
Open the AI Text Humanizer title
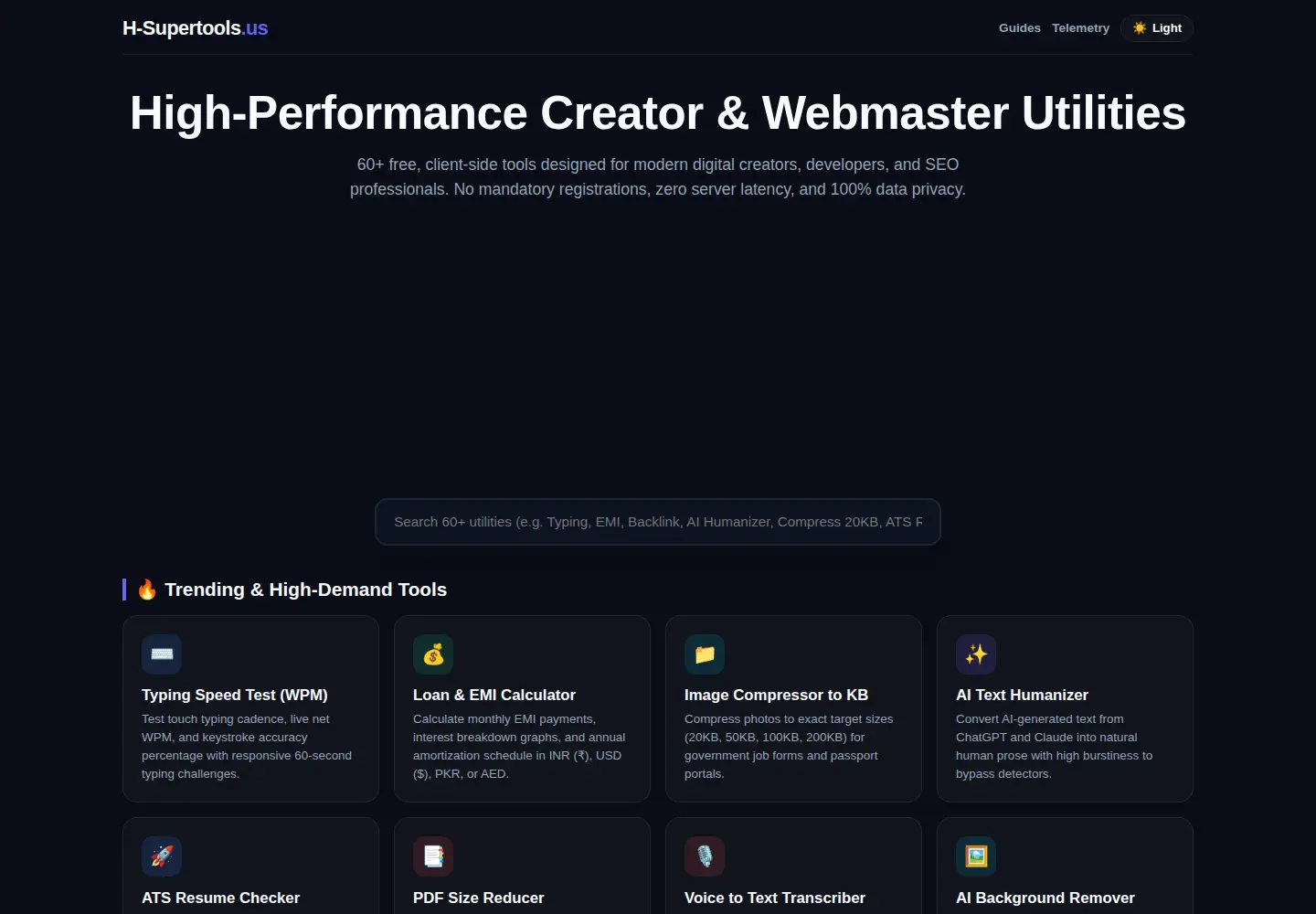point(1022,695)
